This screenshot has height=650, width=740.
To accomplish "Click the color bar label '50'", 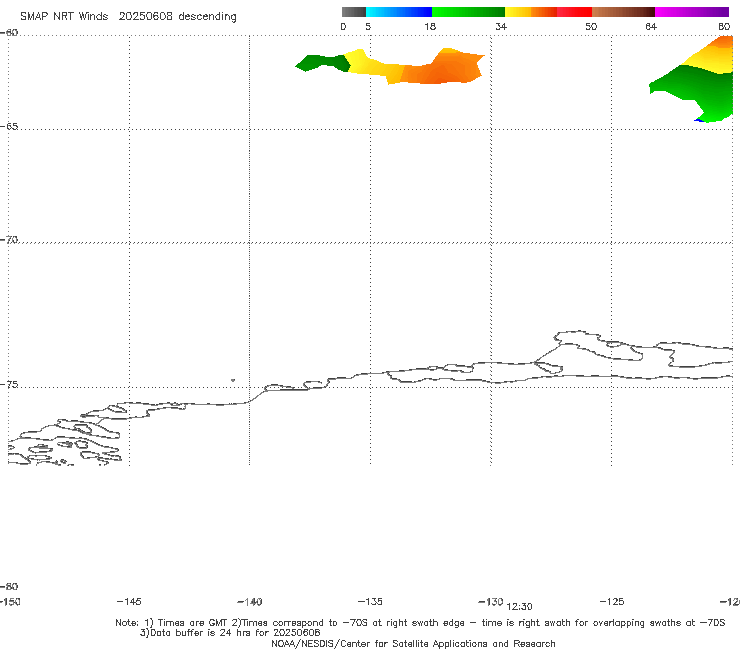I will pos(591,26).
